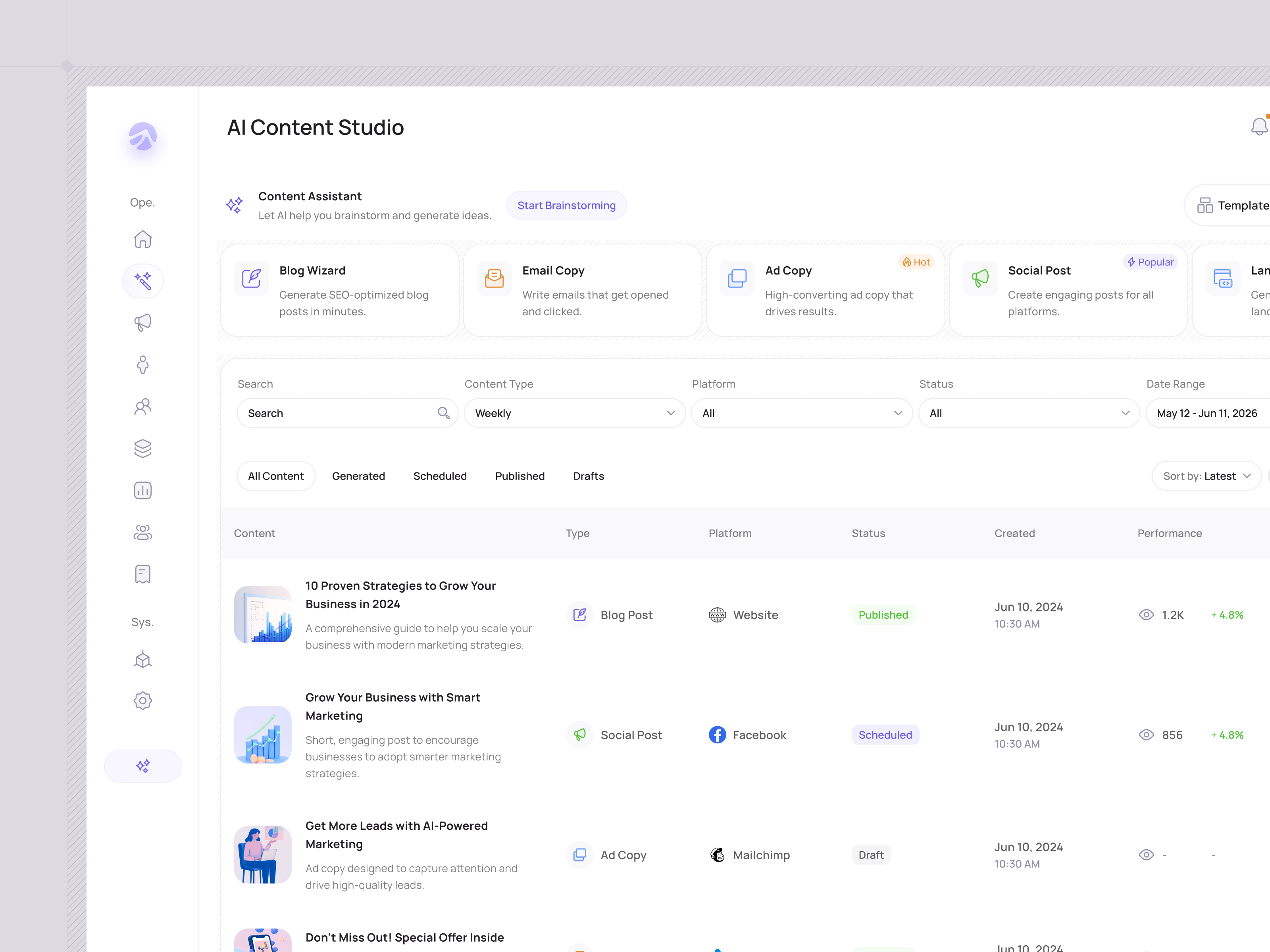1270x952 pixels.
Task: Click the Published status badge
Action: (883, 614)
